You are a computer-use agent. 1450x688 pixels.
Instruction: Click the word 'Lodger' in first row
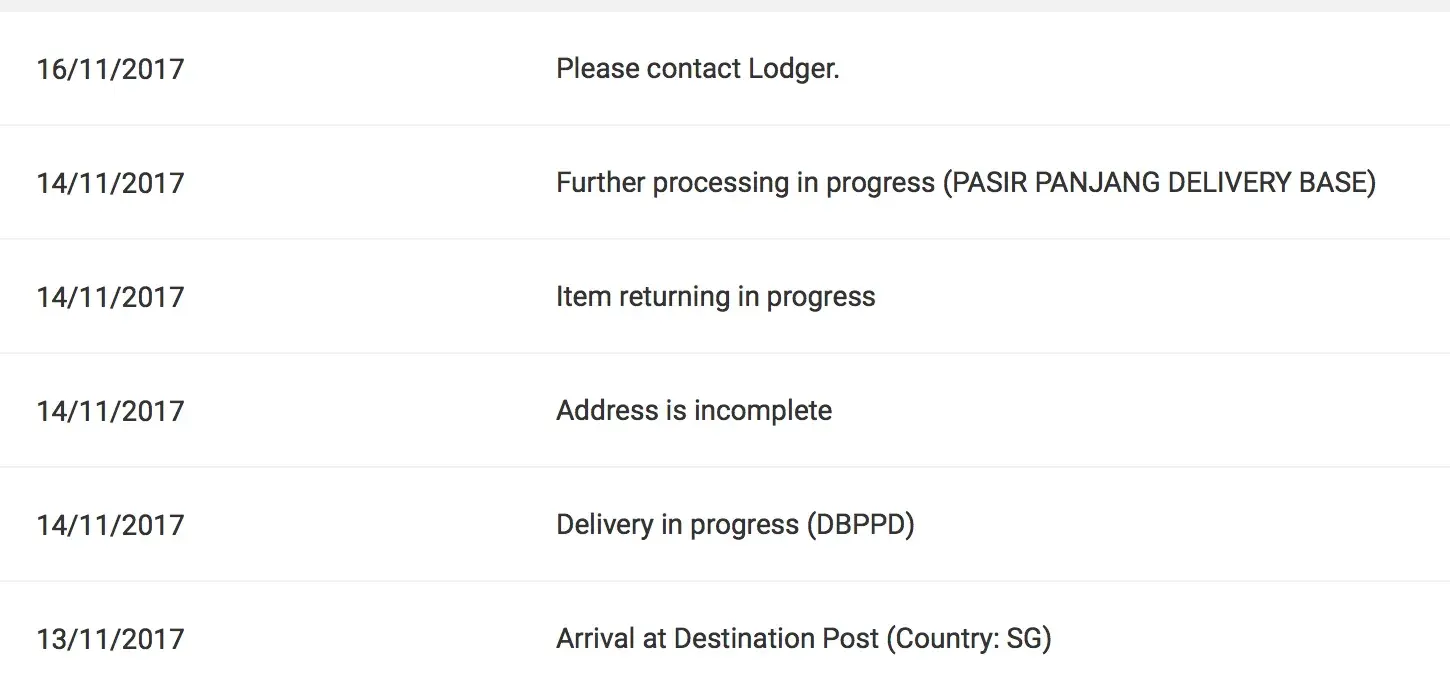(x=793, y=69)
